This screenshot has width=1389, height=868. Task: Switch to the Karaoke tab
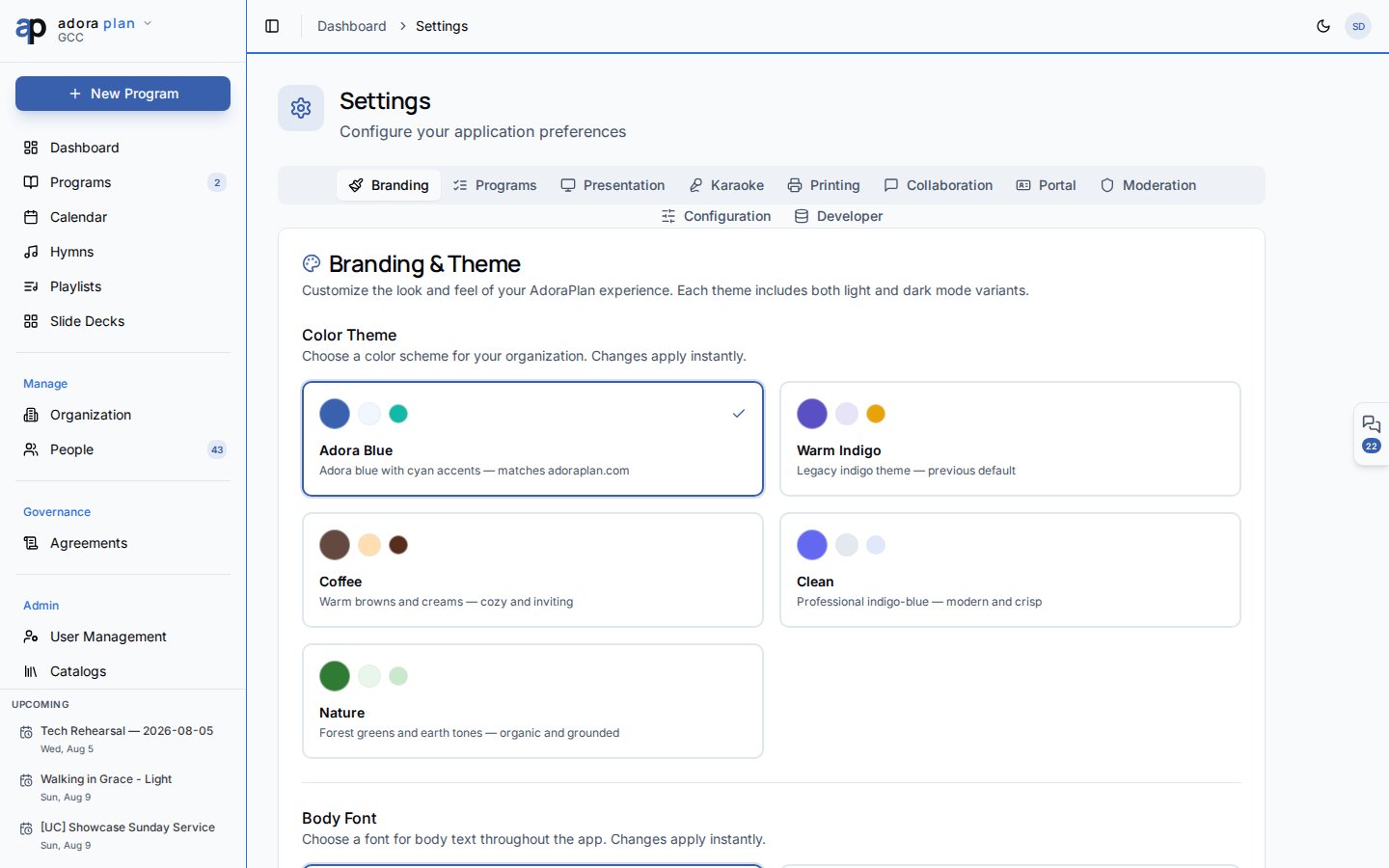726,185
